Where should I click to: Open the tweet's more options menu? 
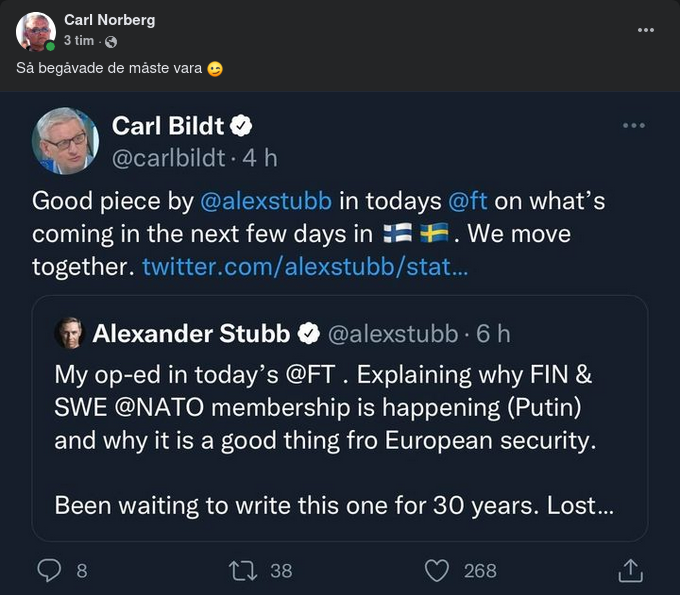click(634, 126)
